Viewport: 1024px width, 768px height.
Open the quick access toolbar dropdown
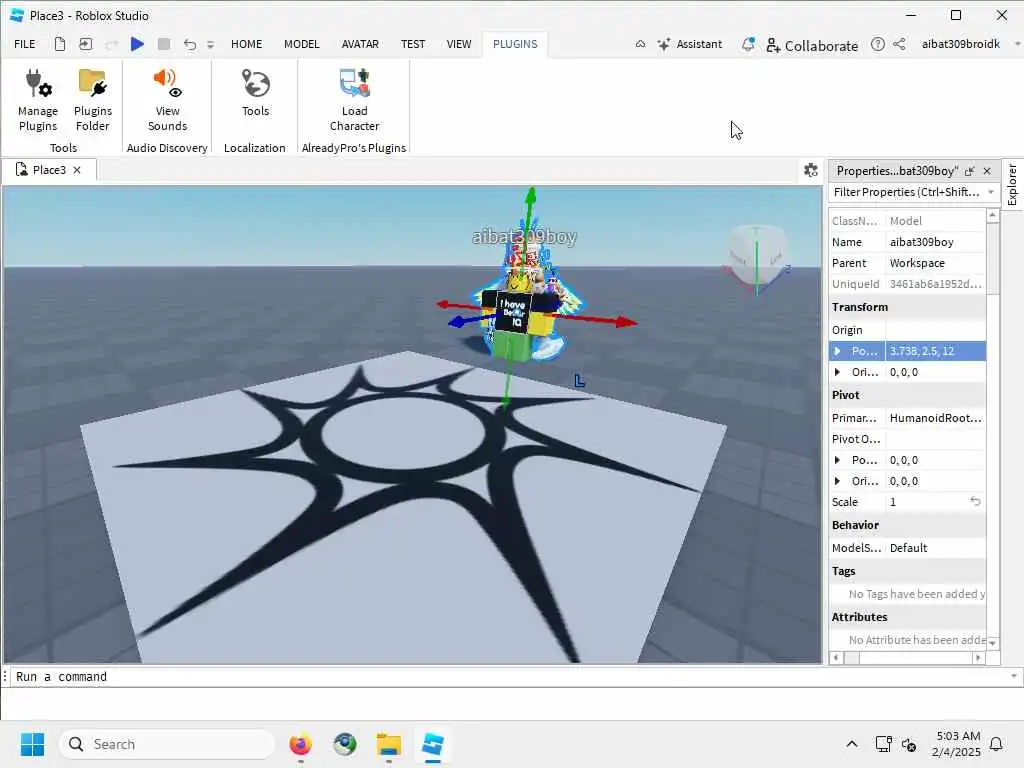coord(210,44)
